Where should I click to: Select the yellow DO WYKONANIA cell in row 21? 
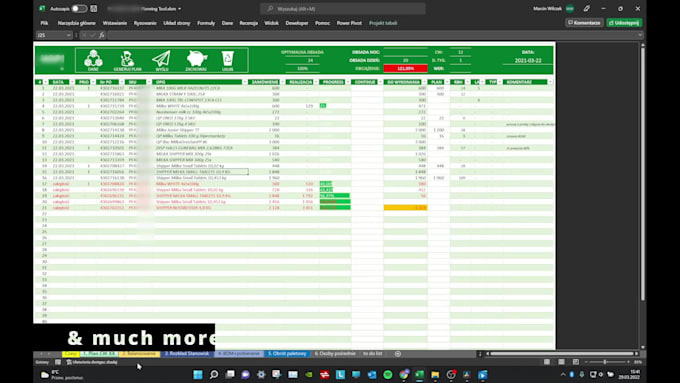click(405, 208)
